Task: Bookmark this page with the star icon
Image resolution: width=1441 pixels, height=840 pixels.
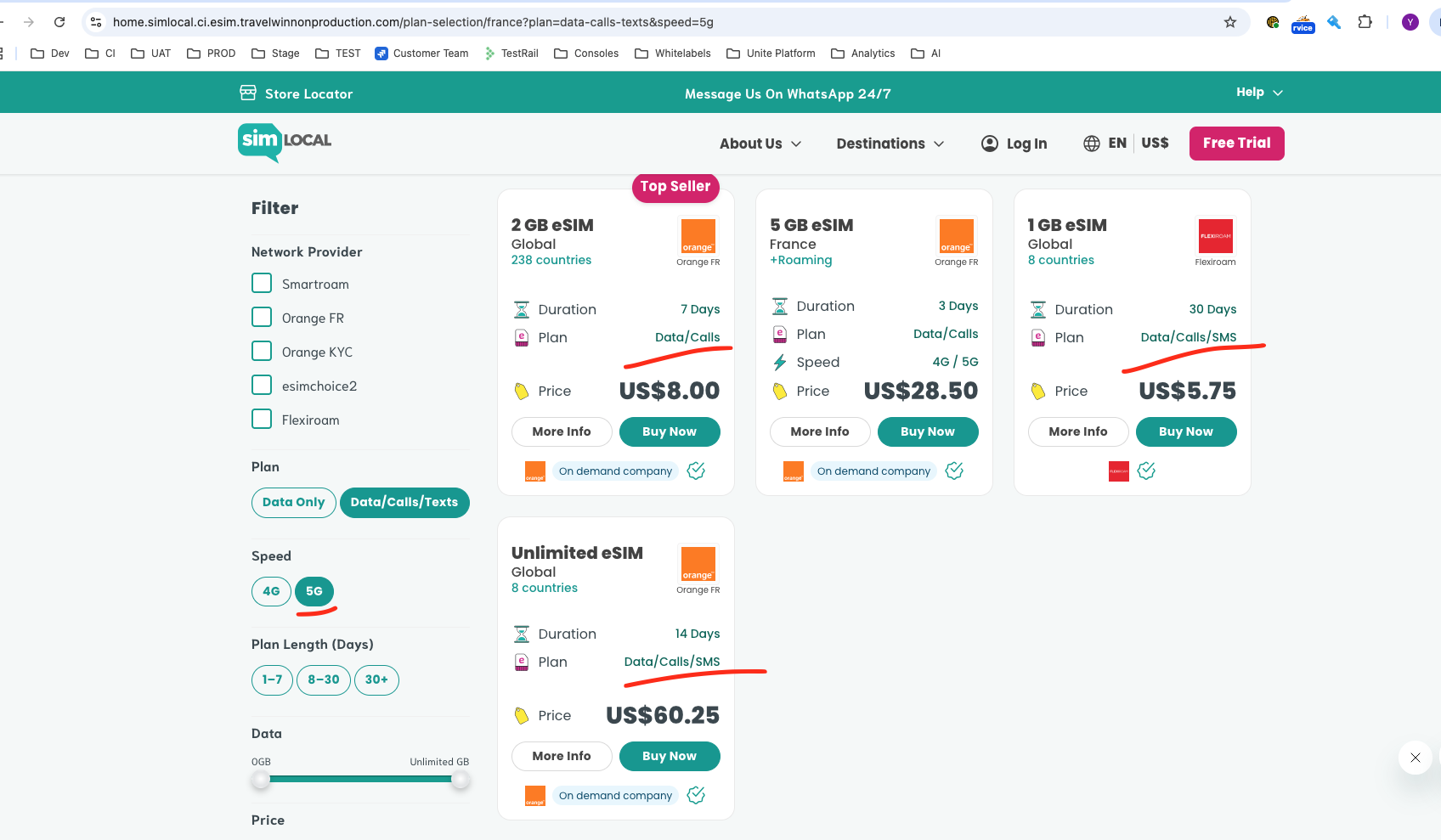Action: tap(1229, 22)
